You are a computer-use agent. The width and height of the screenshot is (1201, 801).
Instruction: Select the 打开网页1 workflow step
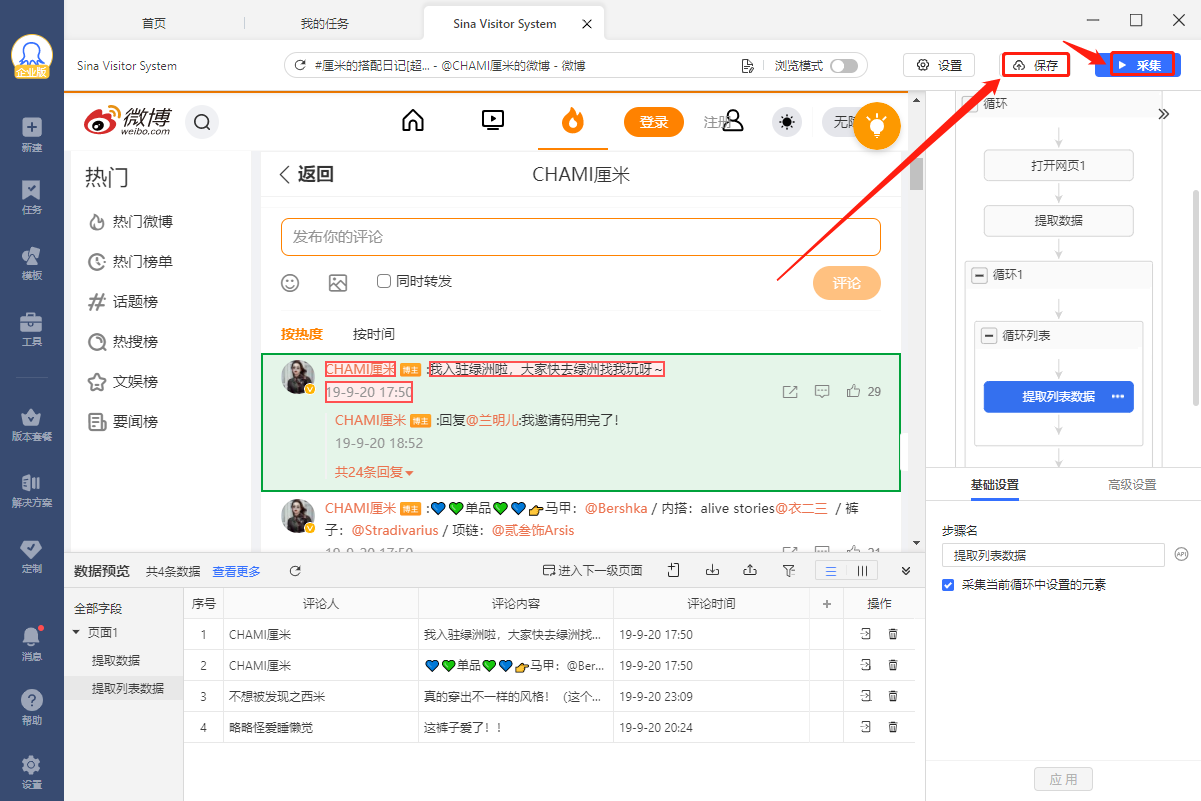pyautogui.click(x=1059, y=165)
